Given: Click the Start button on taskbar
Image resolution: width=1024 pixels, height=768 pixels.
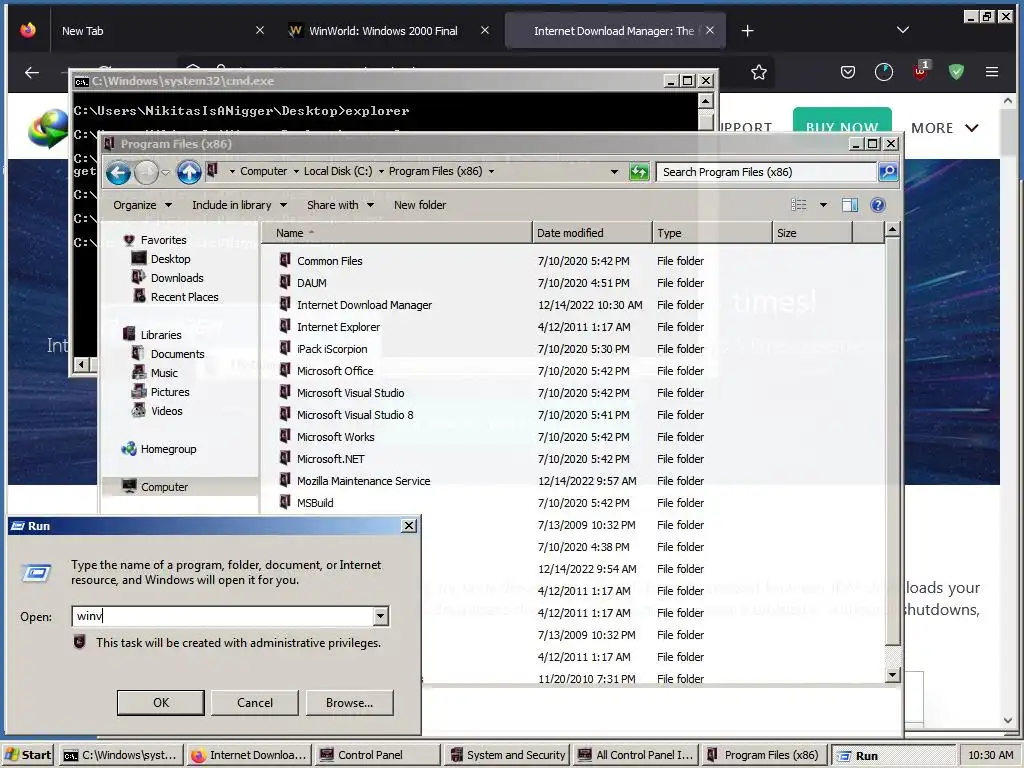Looking at the screenshot, I should click(x=29, y=755).
